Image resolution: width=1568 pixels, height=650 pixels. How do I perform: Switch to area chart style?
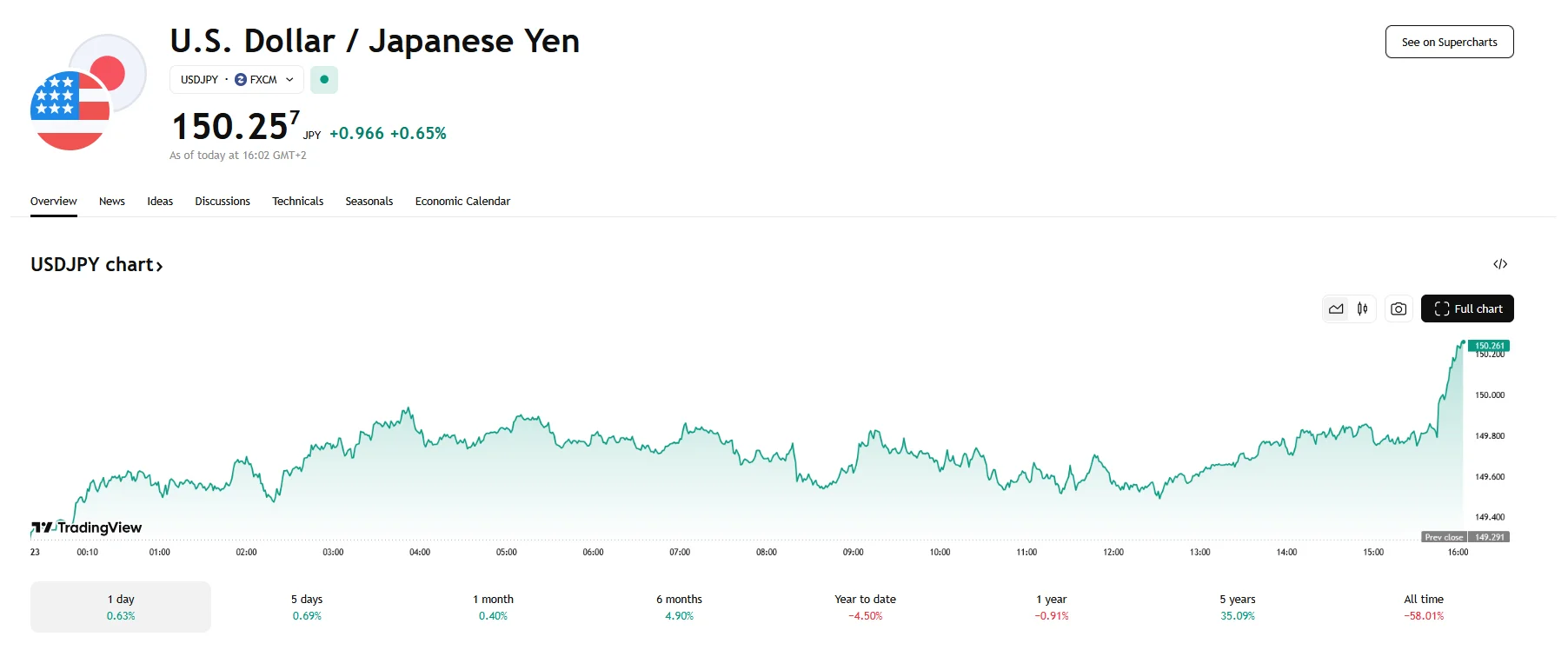point(1336,308)
